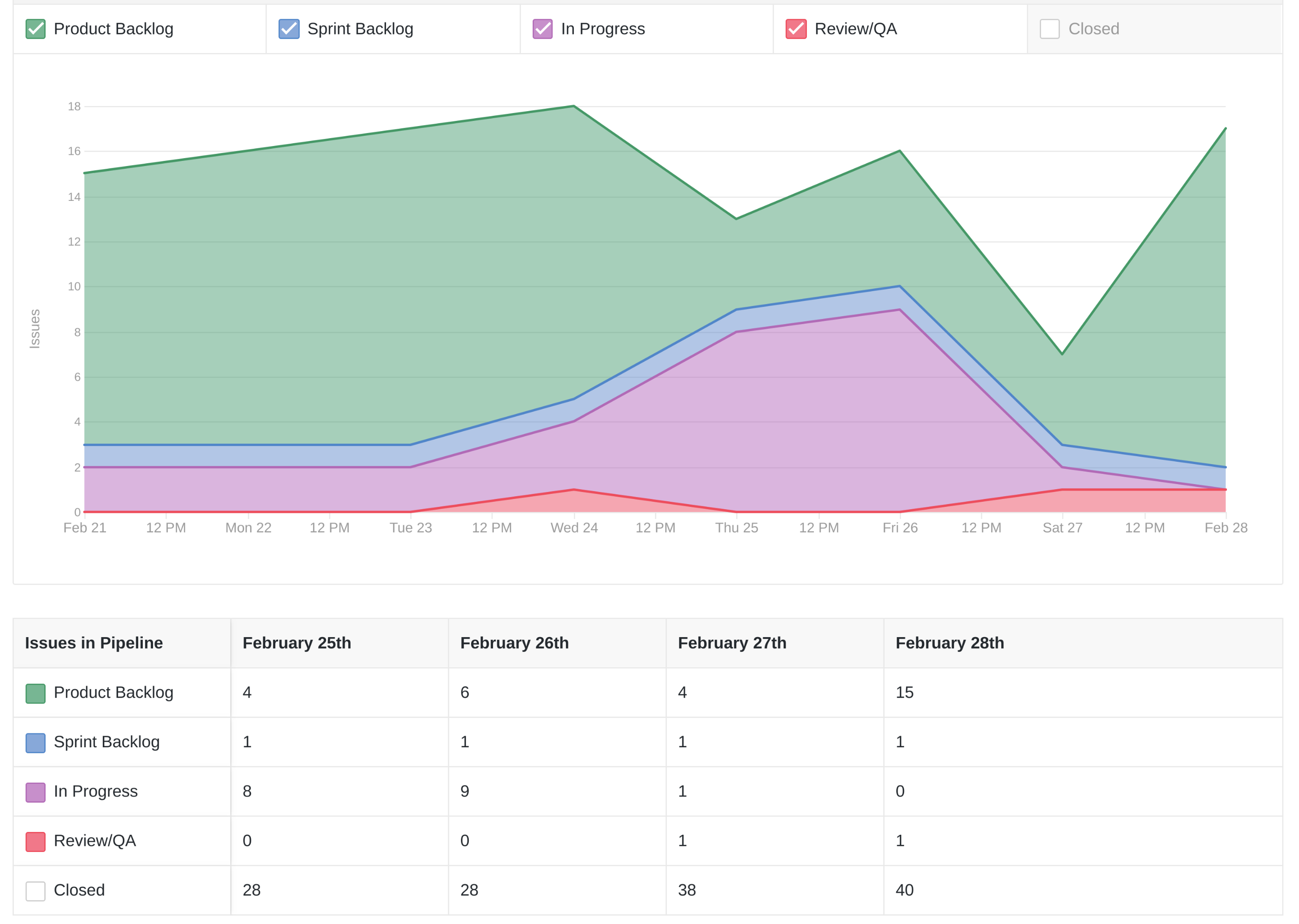This screenshot has height=924, width=1299.
Task: Click the Feb 28 x-axis label
Action: tap(1227, 528)
